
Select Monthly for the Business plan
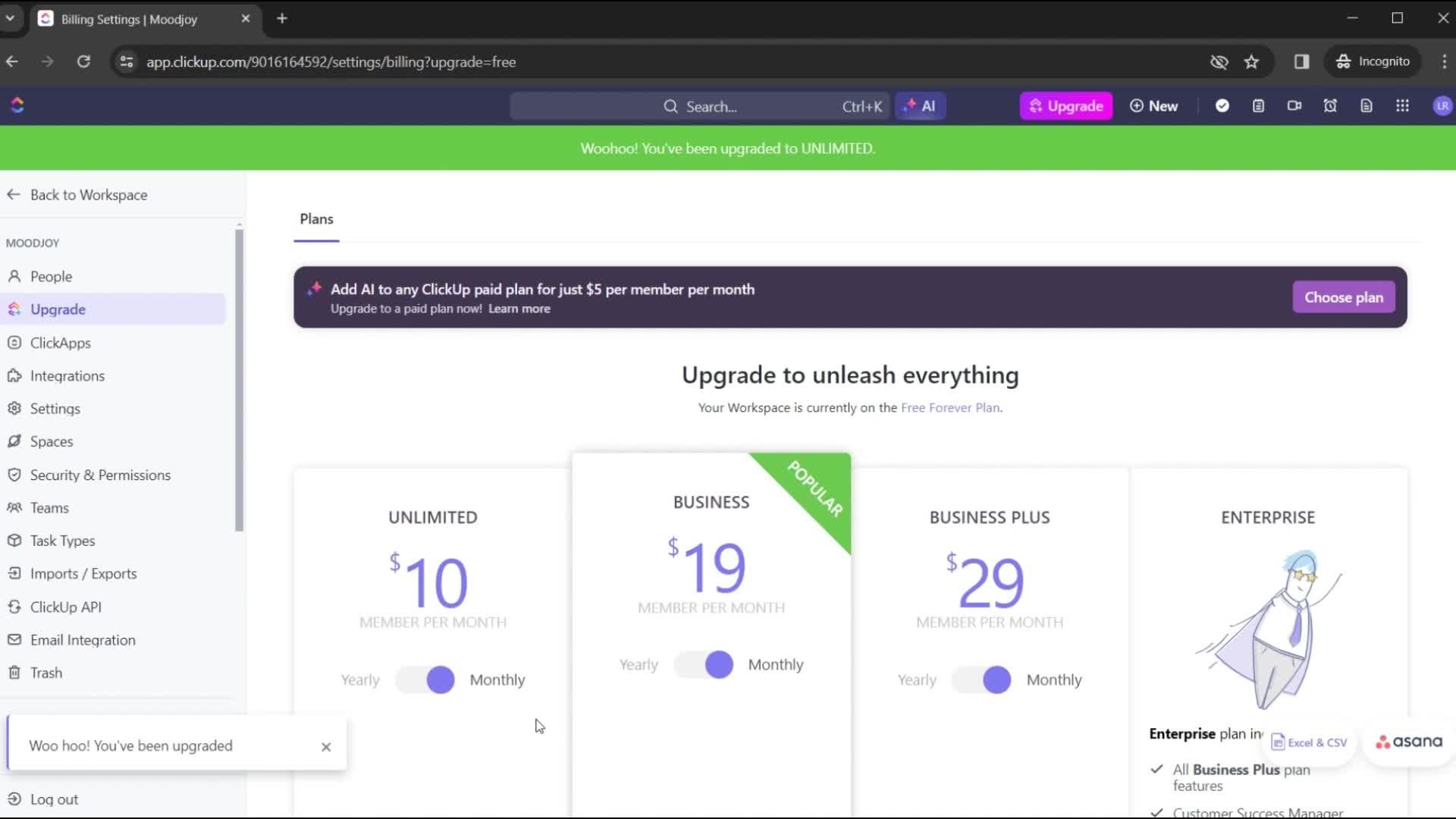(x=776, y=665)
